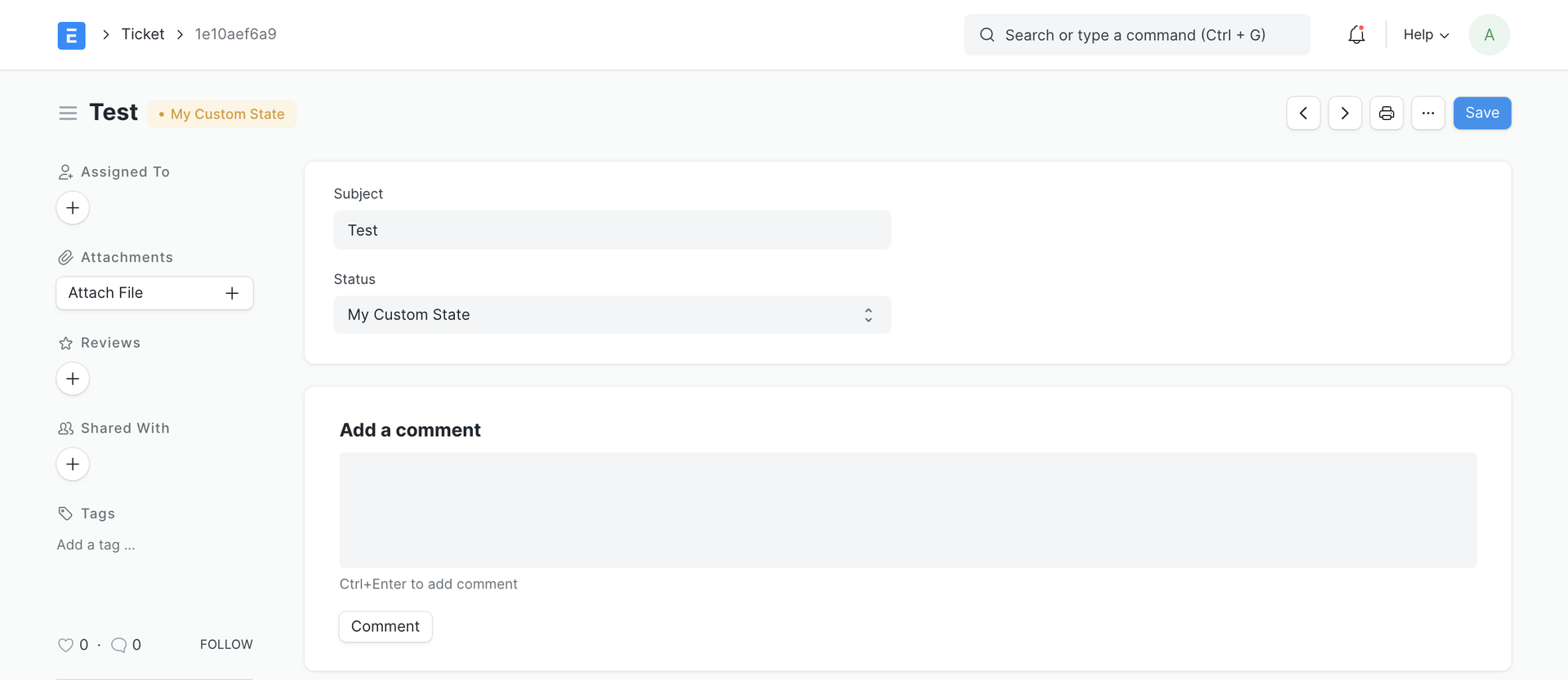1568x680 pixels.
Task: Open the notifications bell
Action: (1356, 35)
